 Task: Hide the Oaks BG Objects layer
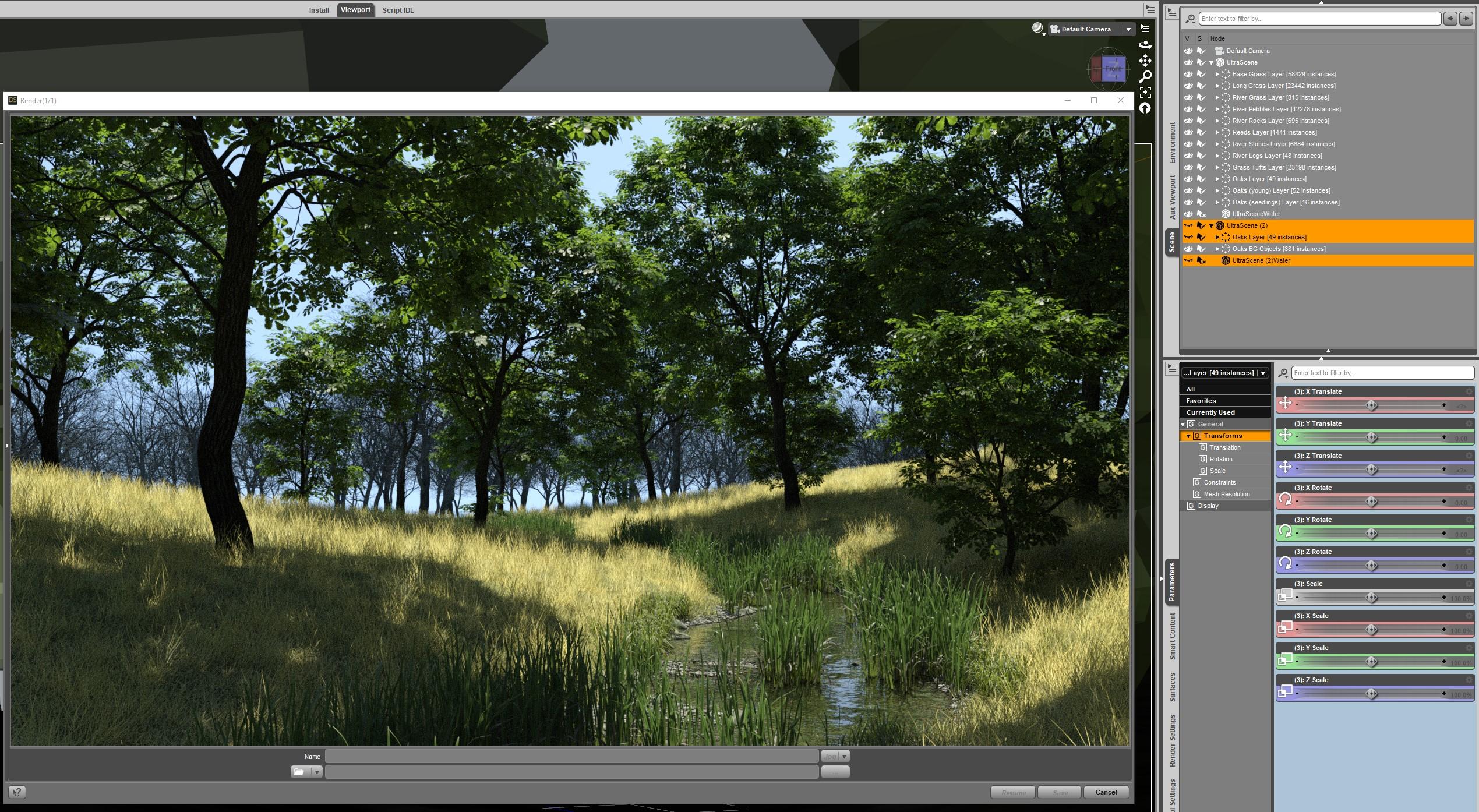[1188, 249]
